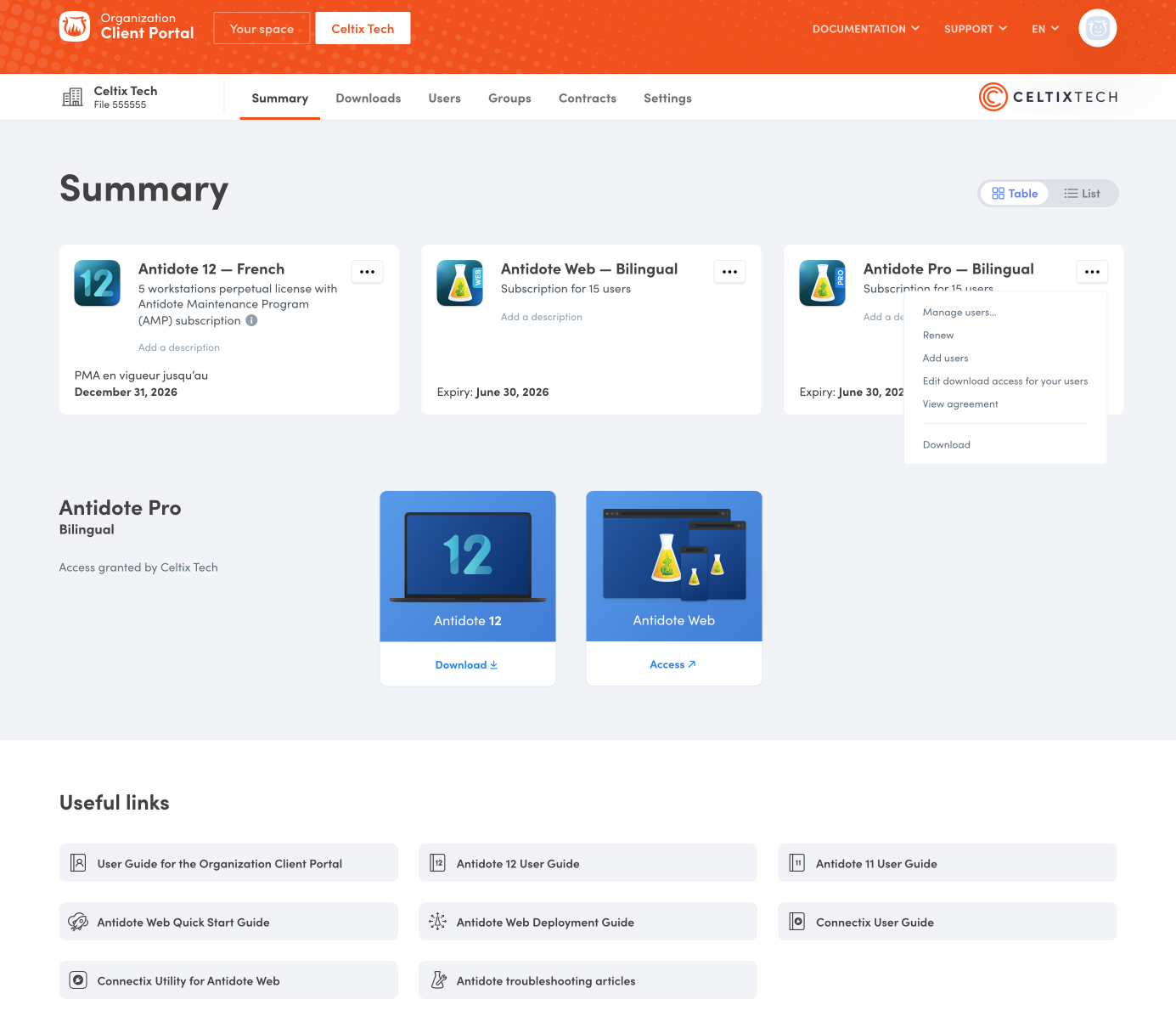1176x1033 pixels.
Task: Select Manage users in context menu
Action: [x=959, y=313]
